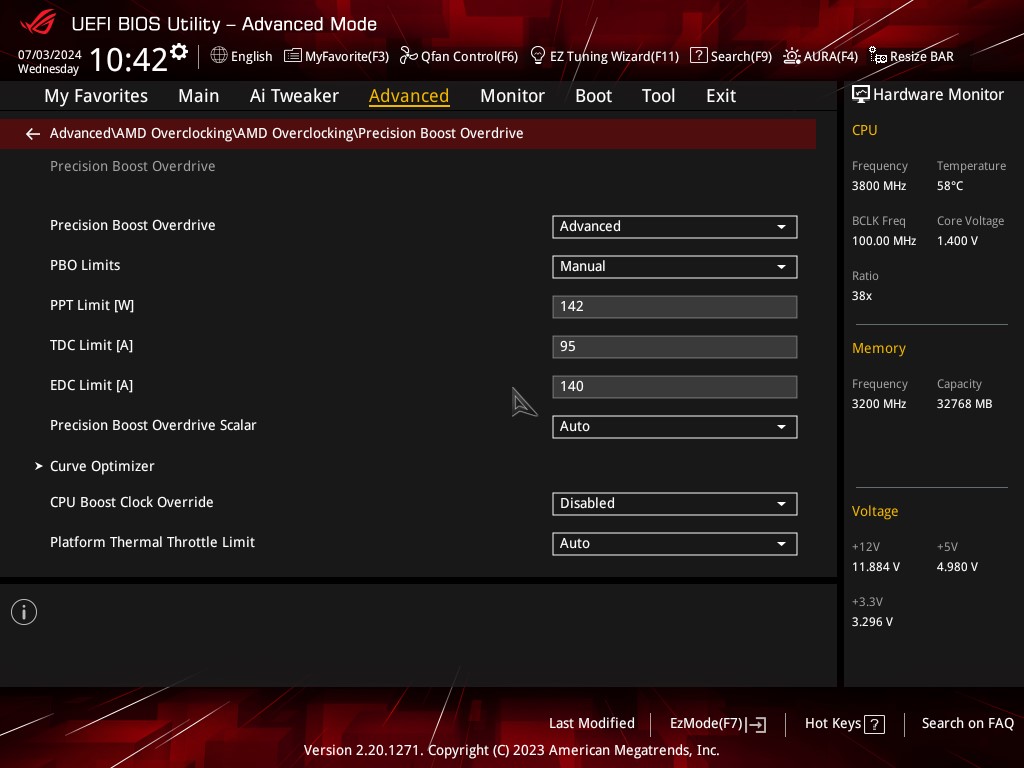Click memory capacity 32768 MB value

[965, 404]
